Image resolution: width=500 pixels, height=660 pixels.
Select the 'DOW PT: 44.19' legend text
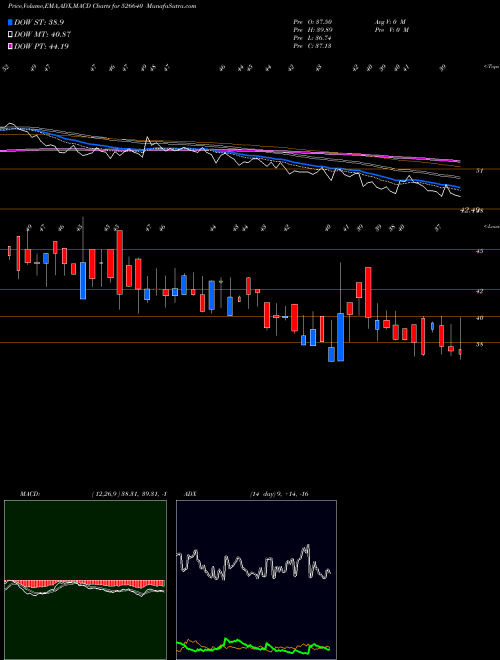(41, 46)
